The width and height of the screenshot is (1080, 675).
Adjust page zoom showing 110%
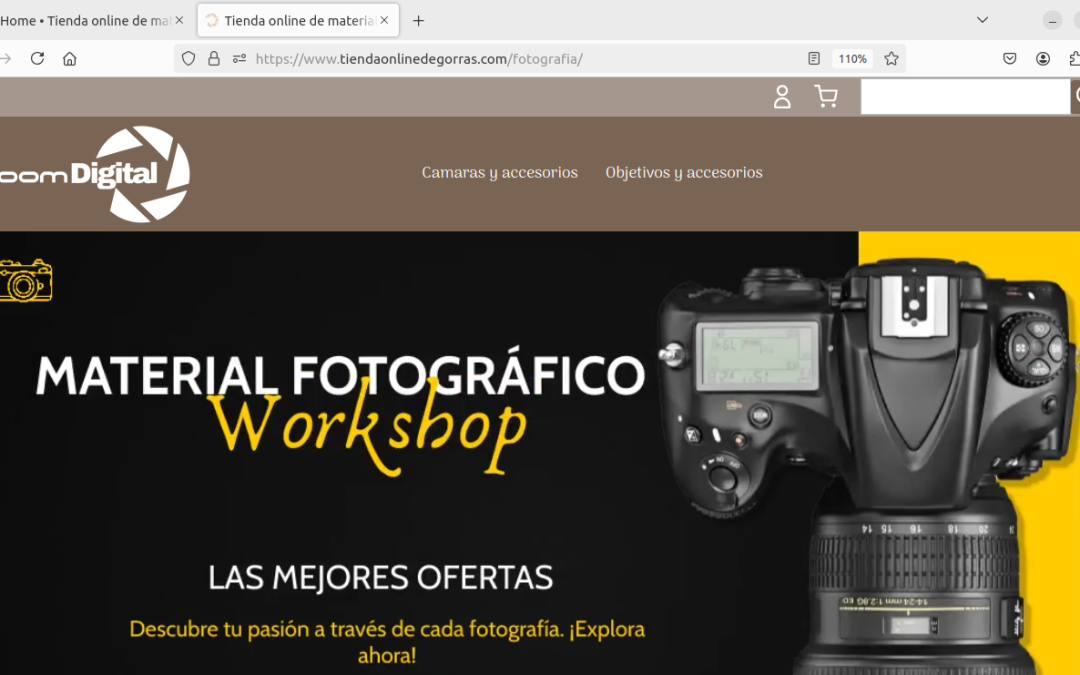(x=852, y=58)
